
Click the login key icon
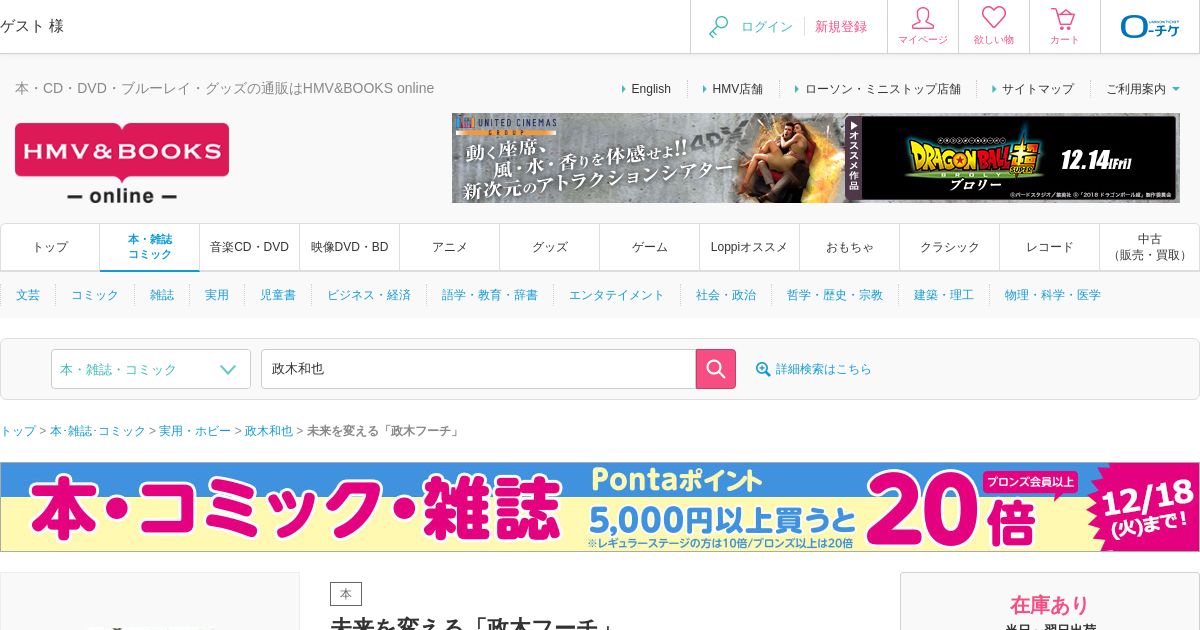coord(718,27)
